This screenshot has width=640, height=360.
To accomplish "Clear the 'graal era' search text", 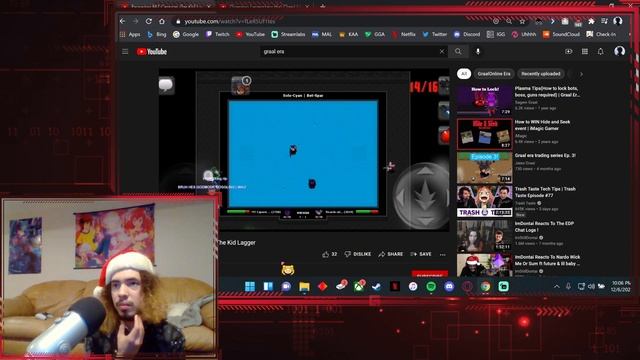I will point(442,51).
